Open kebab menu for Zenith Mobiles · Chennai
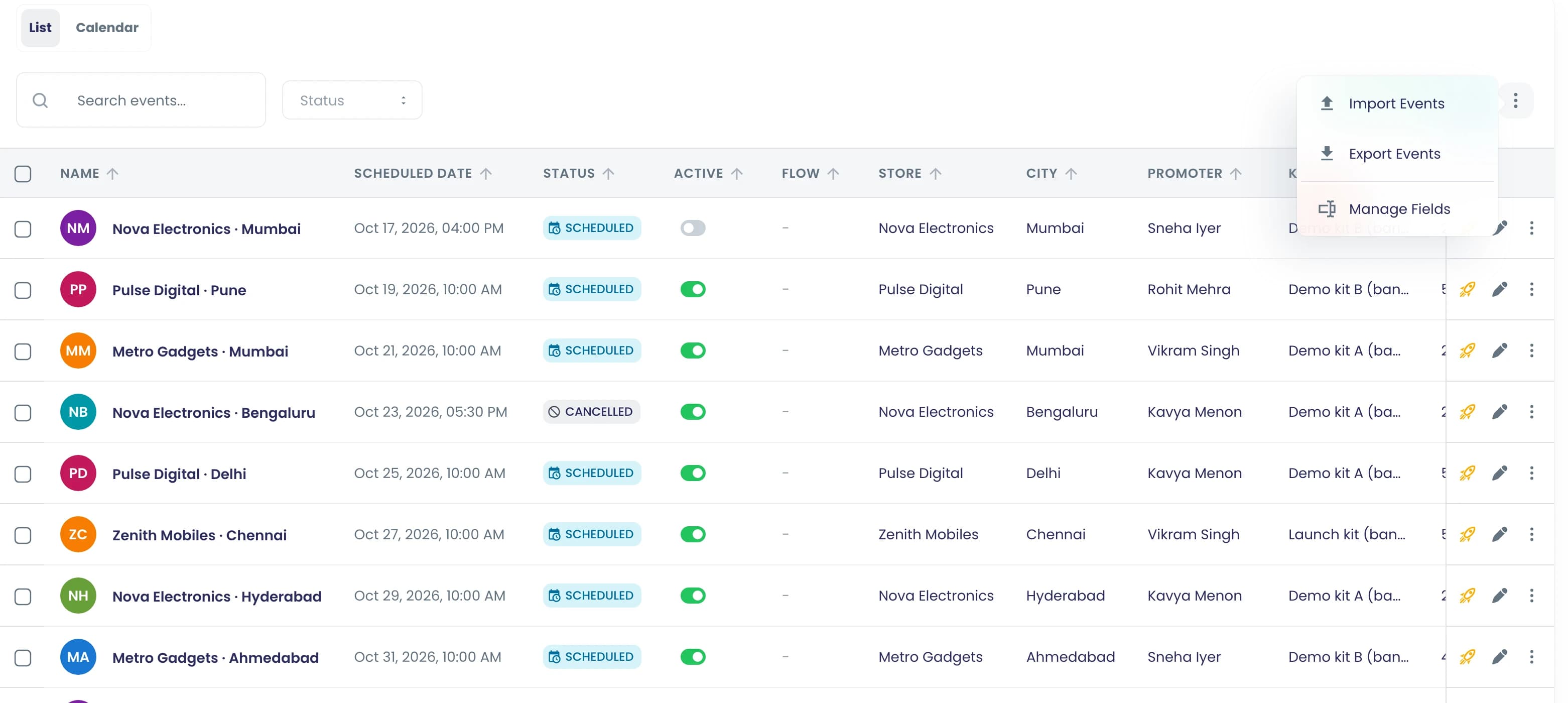The height and width of the screenshot is (703, 1568). click(x=1531, y=534)
